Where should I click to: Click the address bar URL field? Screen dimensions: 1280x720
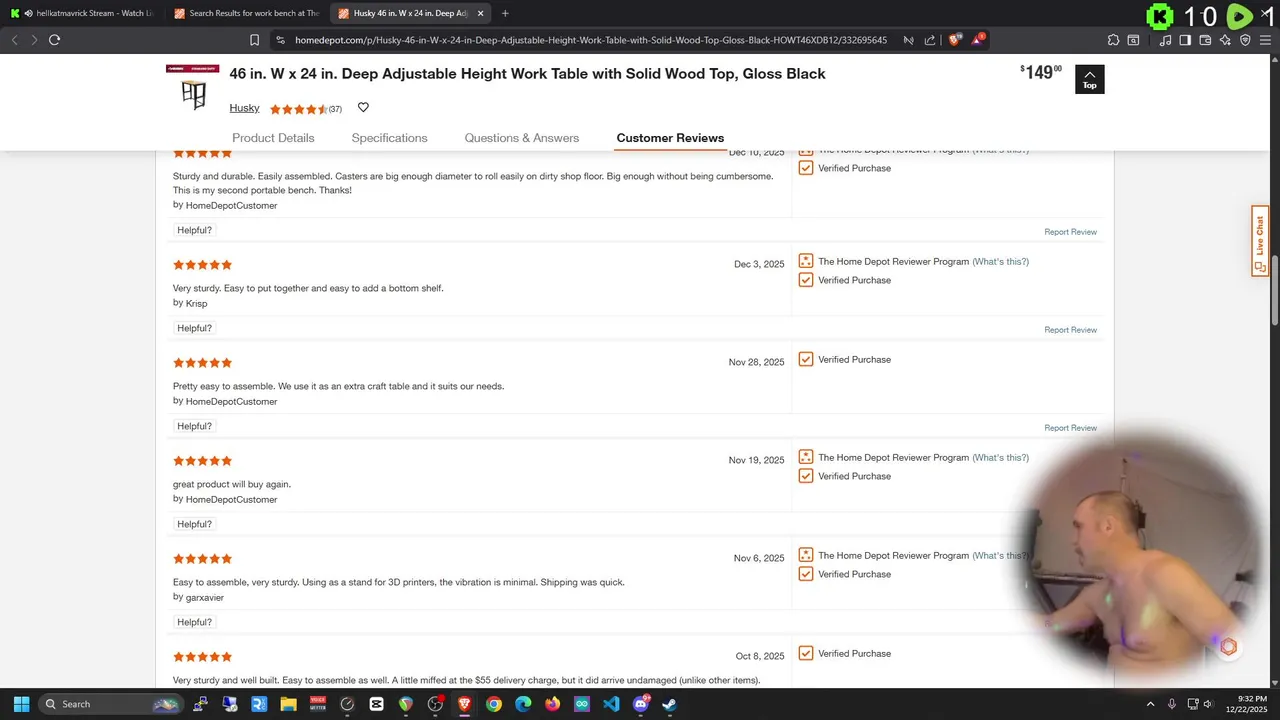tap(590, 40)
